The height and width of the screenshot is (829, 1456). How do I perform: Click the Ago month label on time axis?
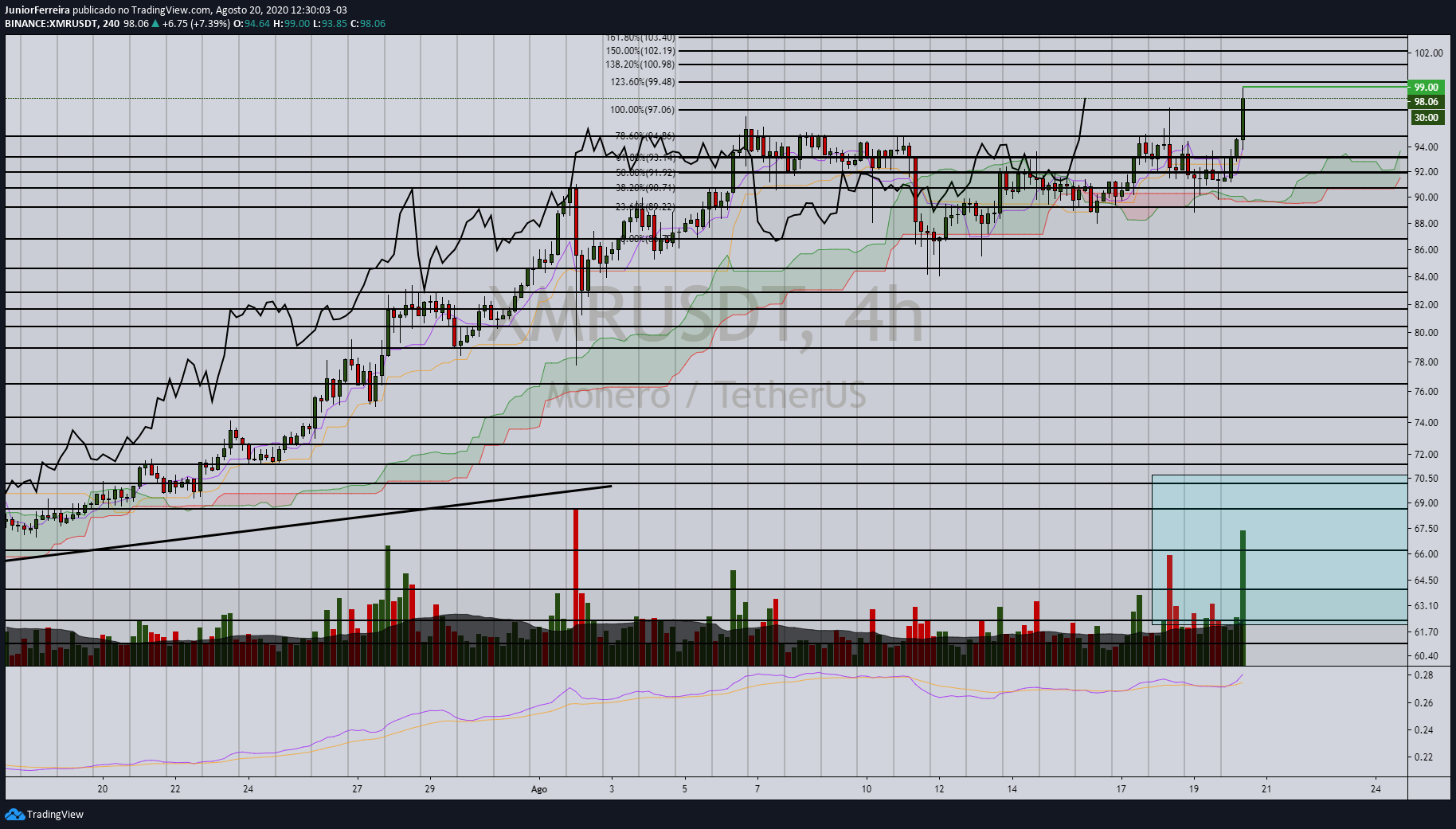coord(539,789)
